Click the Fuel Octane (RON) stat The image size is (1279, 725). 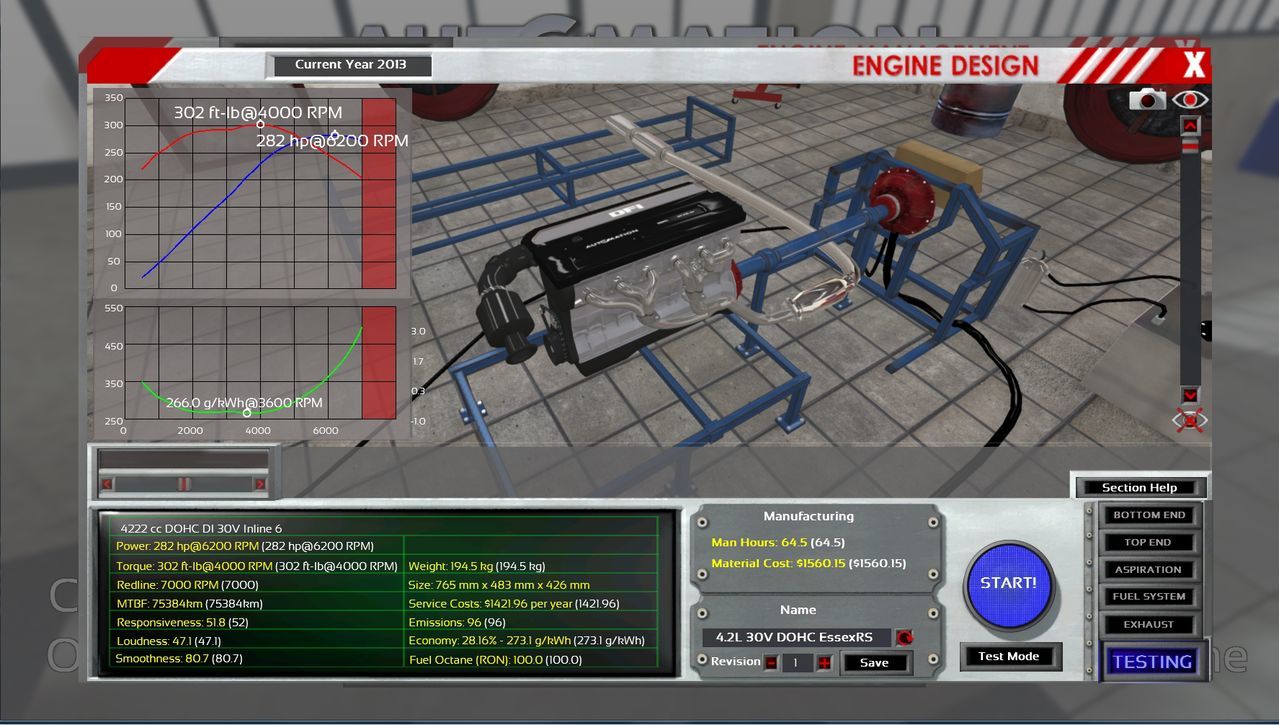[x=495, y=660]
